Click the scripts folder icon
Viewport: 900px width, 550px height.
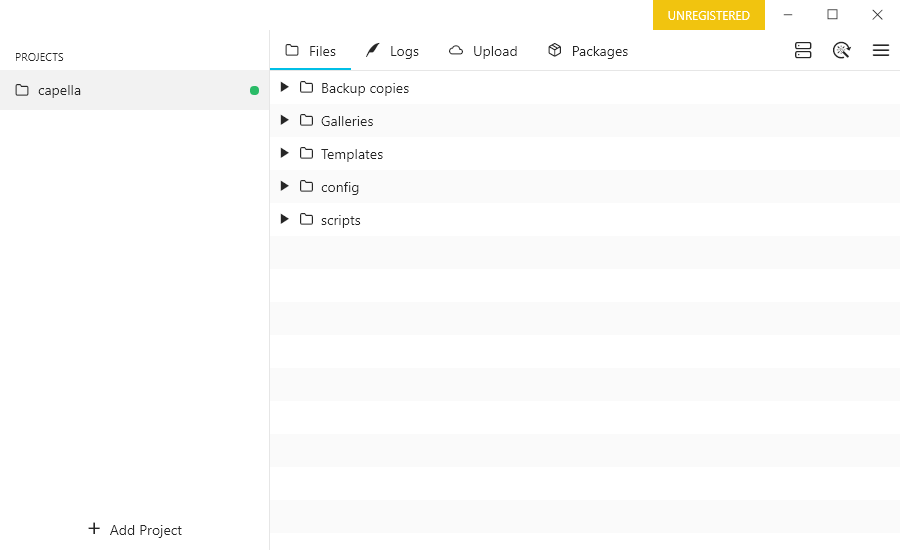307,220
